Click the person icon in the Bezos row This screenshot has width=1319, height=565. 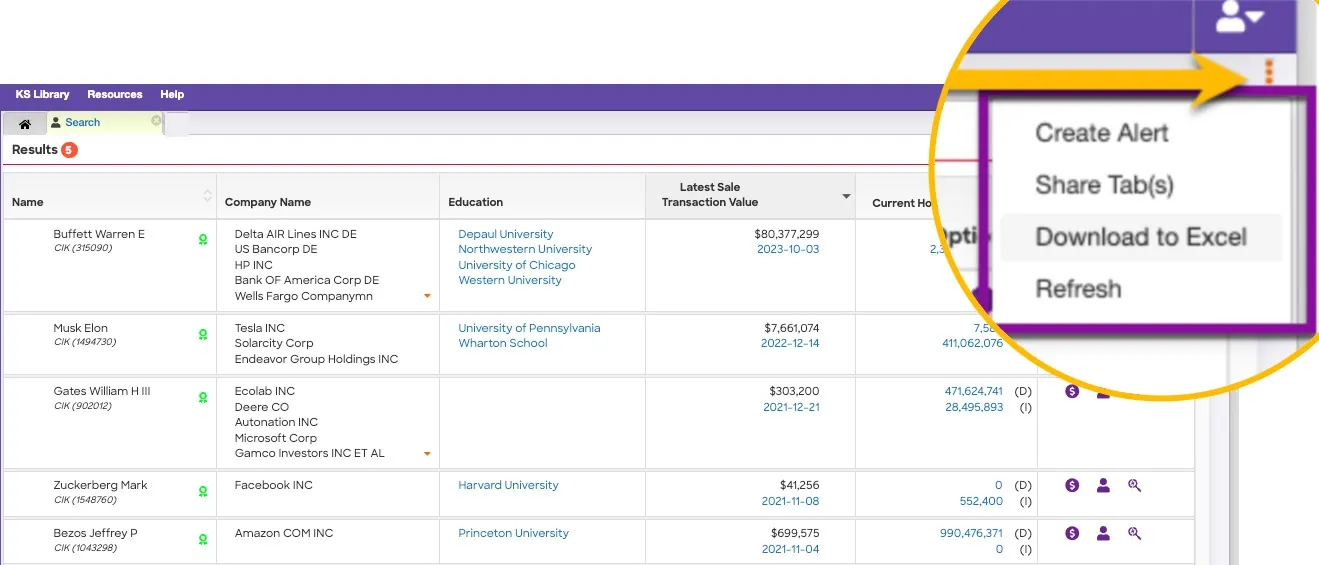point(1103,533)
